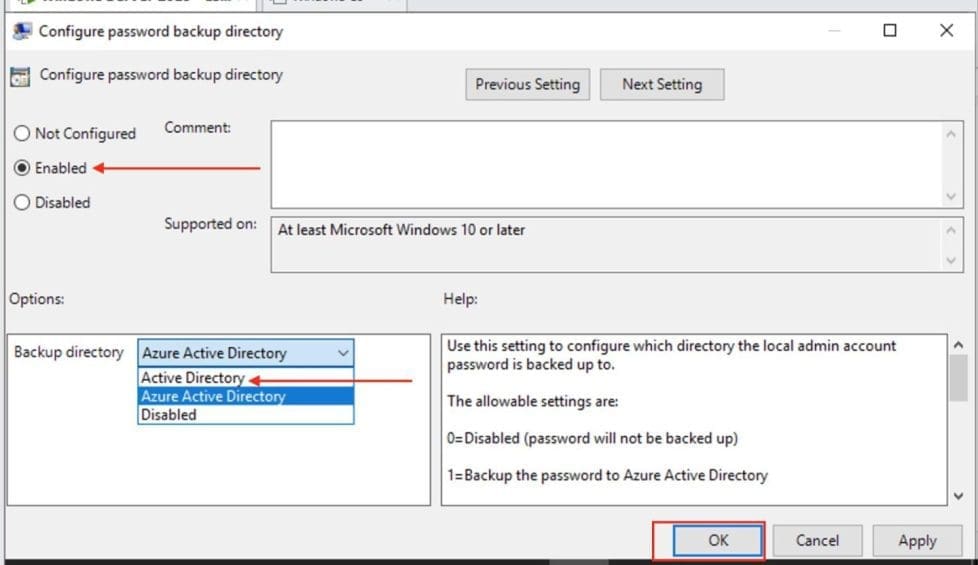Choose Azure Active Directory list option
Image resolution: width=978 pixels, height=565 pixels.
pos(246,396)
